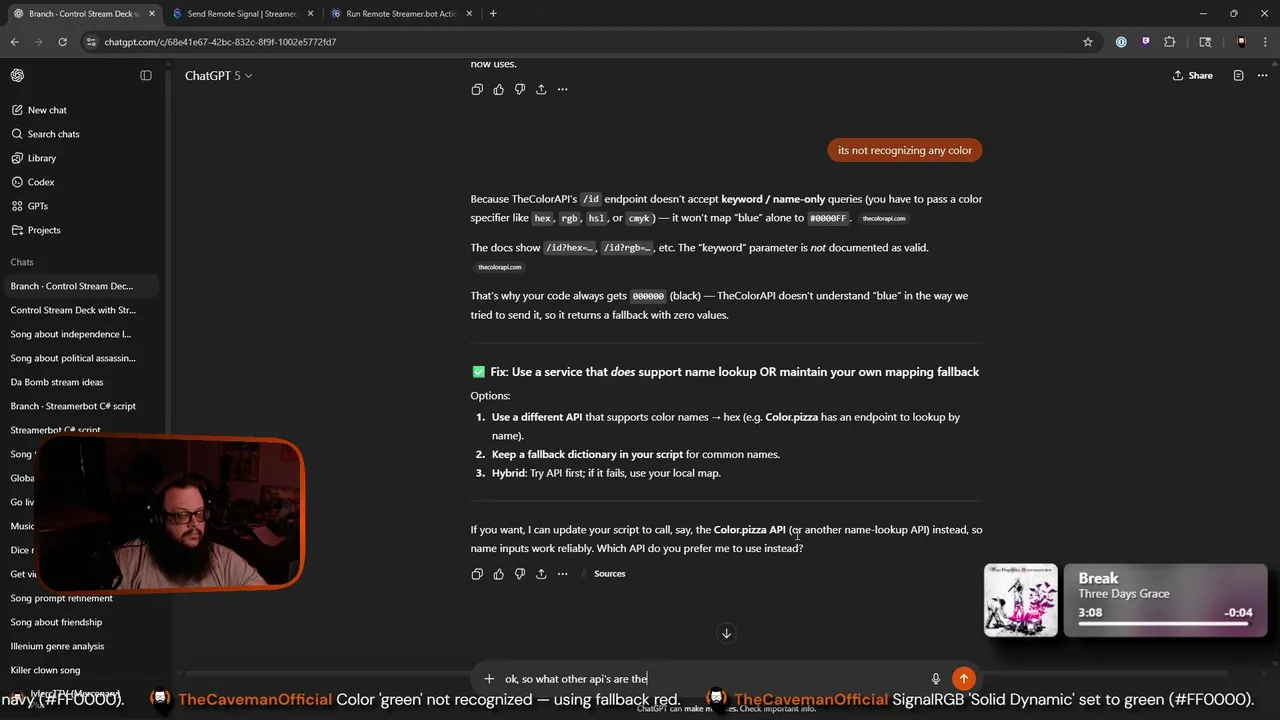Open Codex from the sidebar
This screenshot has width=1280, height=720.
pyautogui.click(x=40, y=182)
